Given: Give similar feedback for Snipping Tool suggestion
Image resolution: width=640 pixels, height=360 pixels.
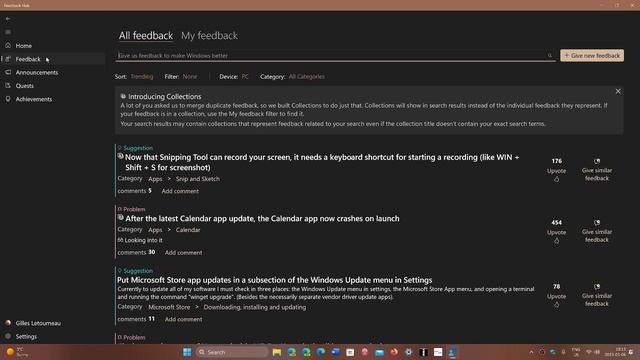Looking at the screenshot, I should pyautogui.click(x=597, y=169).
